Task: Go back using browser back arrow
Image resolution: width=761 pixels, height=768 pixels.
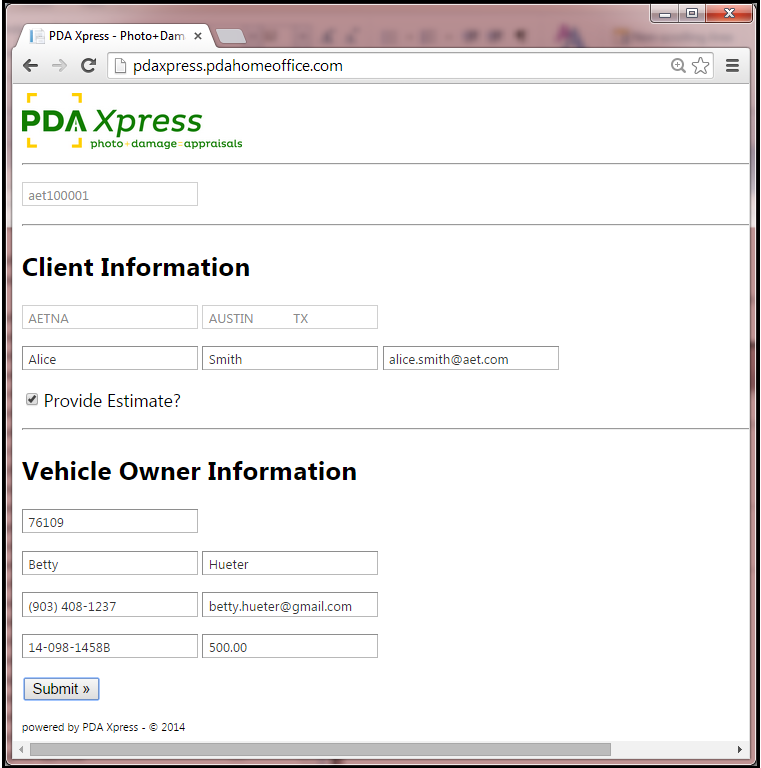Action: pyautogui.click(x=30, y=66)
